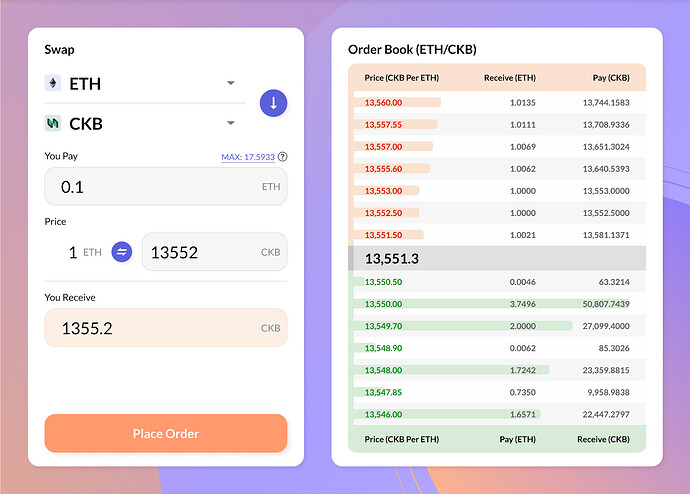Screen dimensions: 690x494
Task: Select the sell order priced 13,557.55
Action: tap(499, 124)
